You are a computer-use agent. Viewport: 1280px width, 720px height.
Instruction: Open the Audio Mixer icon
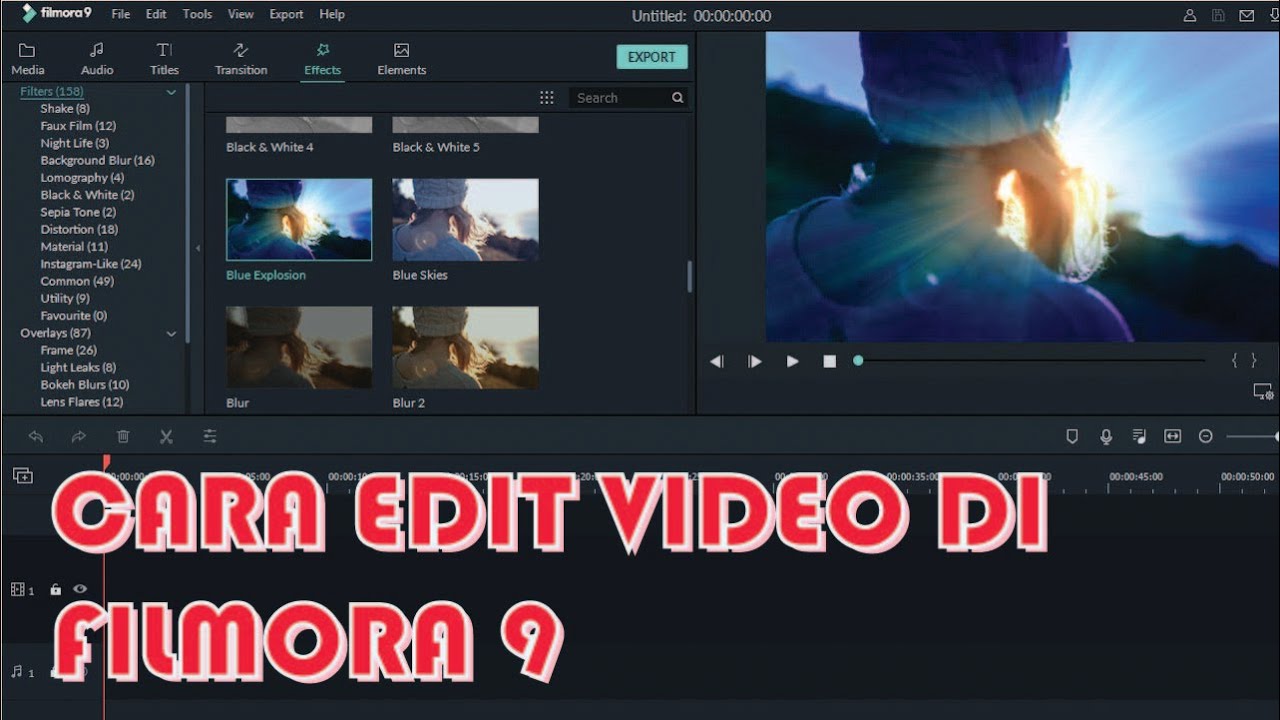pos(1139,436)
